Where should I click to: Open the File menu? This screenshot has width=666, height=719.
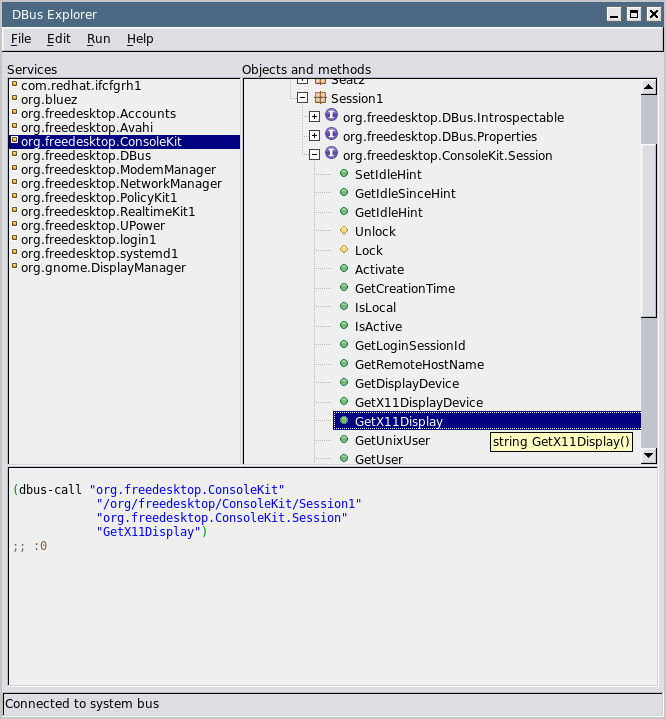[21, 39]
